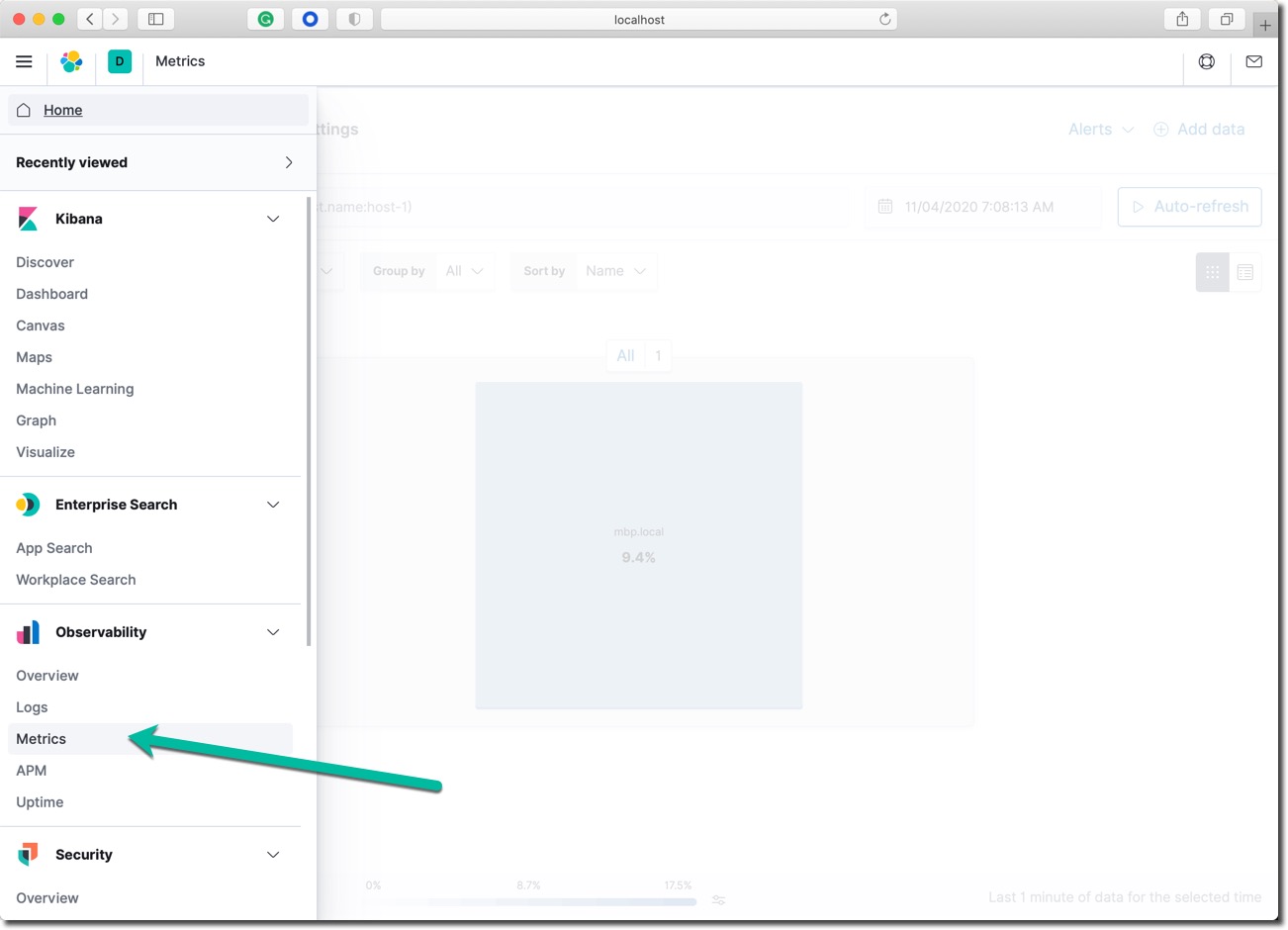Open Graph in side navigation
This screenshot has height=930, width=1288.
[36, 420]
